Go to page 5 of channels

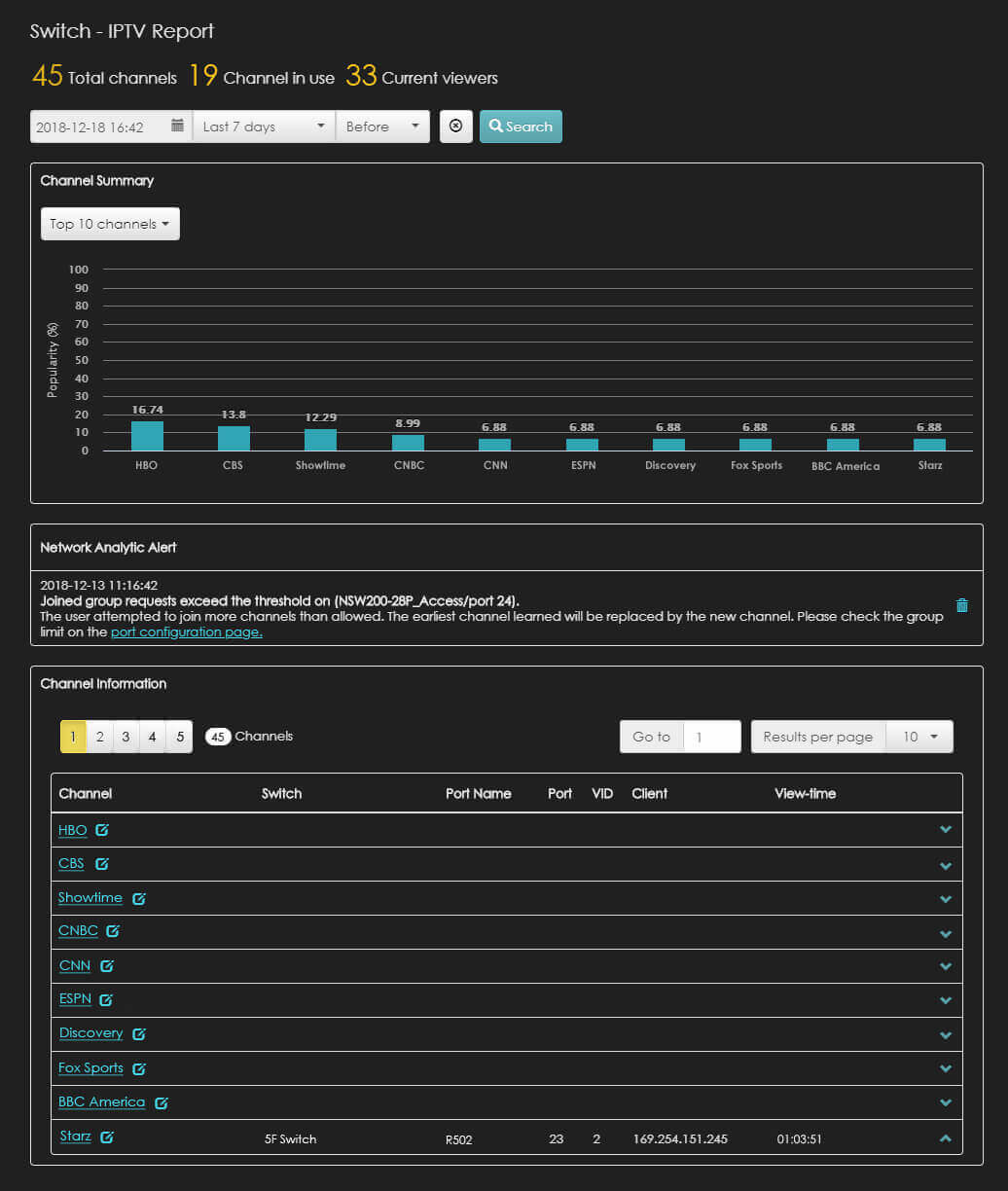click(x=179, y=737)
